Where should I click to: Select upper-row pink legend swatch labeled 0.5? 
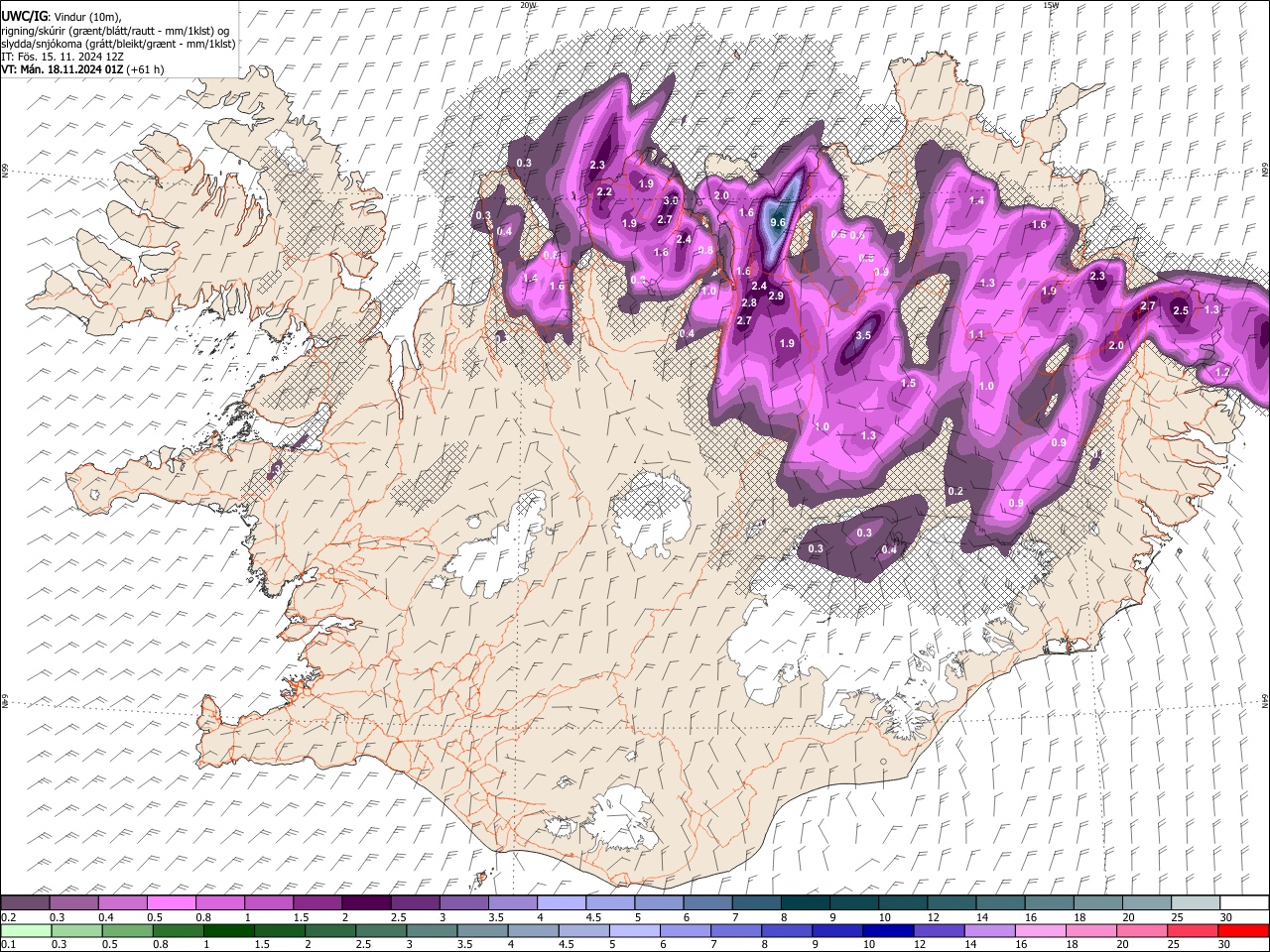pos(171,903)
